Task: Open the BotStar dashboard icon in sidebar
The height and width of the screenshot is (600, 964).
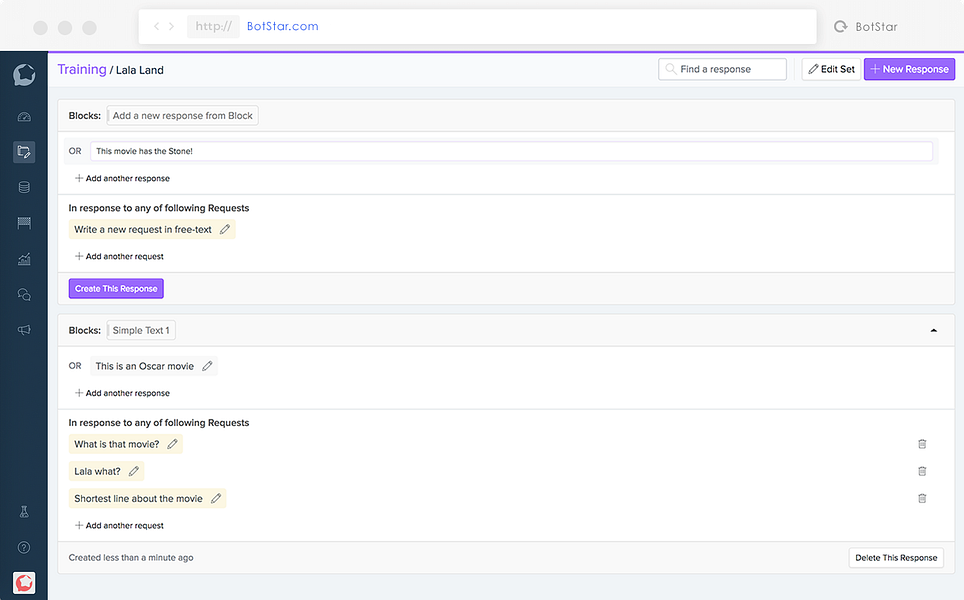Action: [23, 117]
